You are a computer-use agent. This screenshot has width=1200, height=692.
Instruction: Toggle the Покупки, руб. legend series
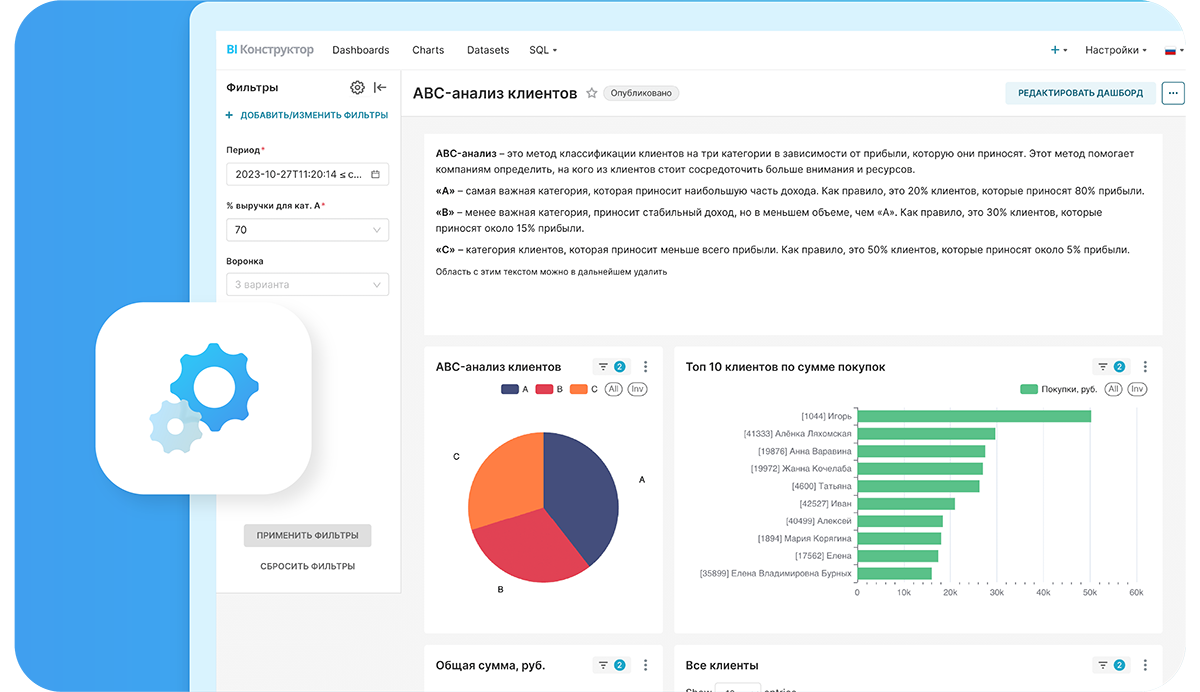(1058, 389)
